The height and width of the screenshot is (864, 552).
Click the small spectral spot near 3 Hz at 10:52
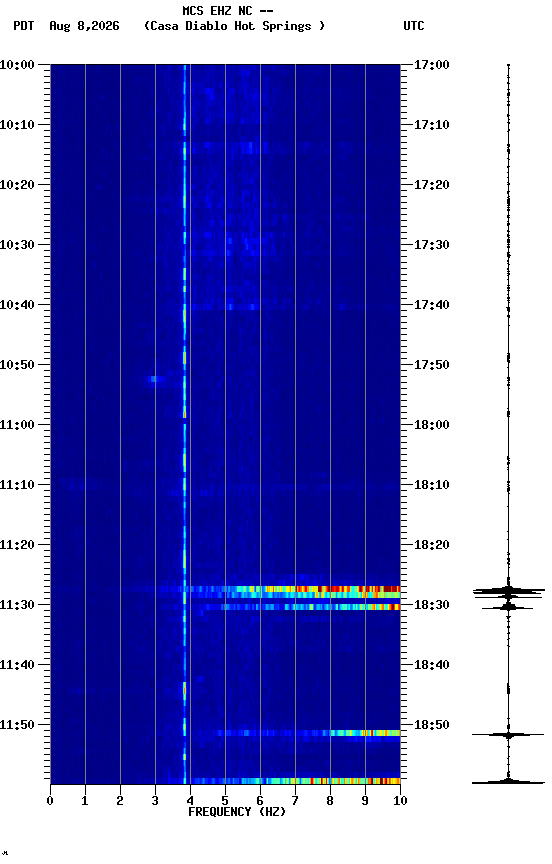point(155,379)
